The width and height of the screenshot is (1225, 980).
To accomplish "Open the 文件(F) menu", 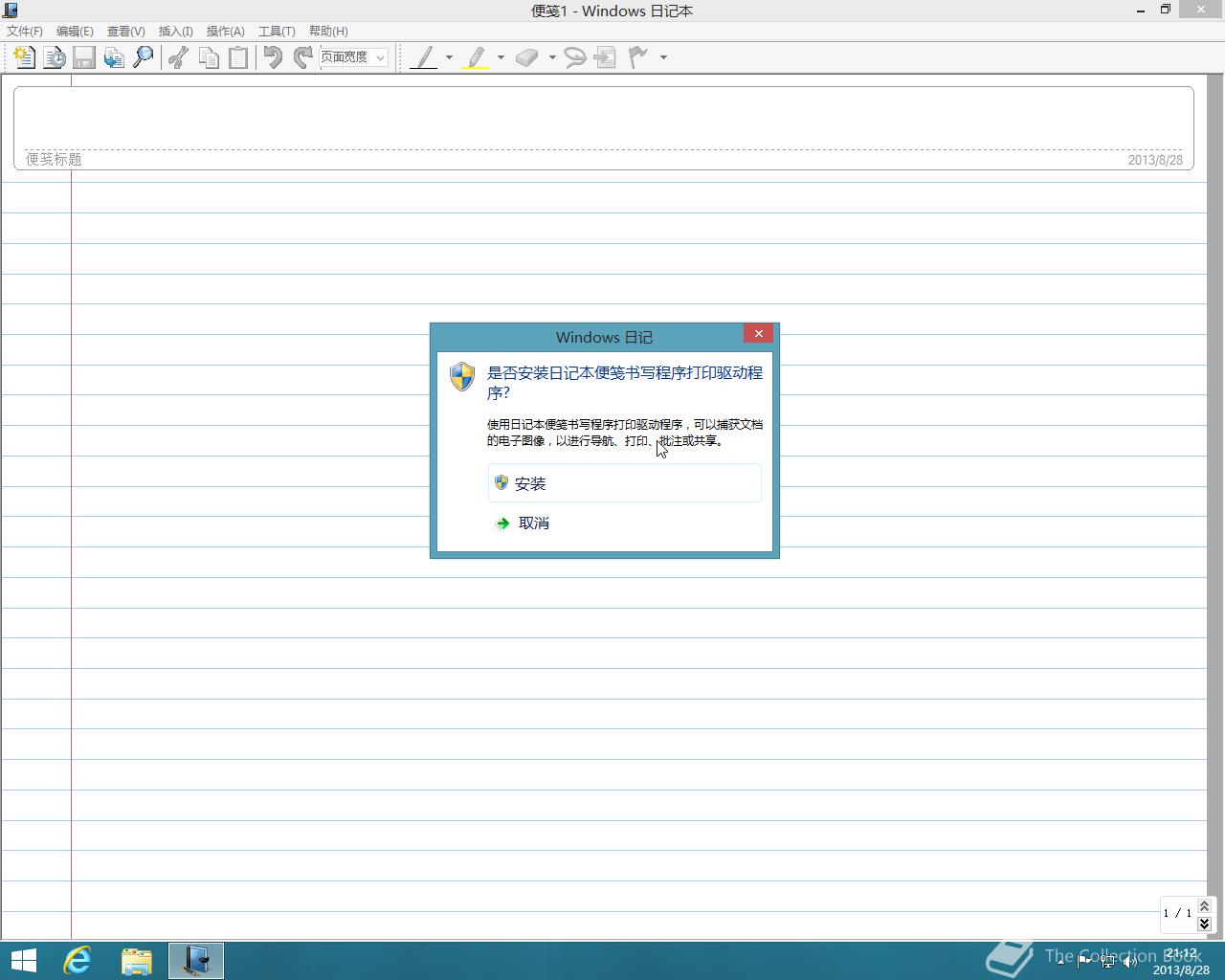I will click(x=25, y=32).
